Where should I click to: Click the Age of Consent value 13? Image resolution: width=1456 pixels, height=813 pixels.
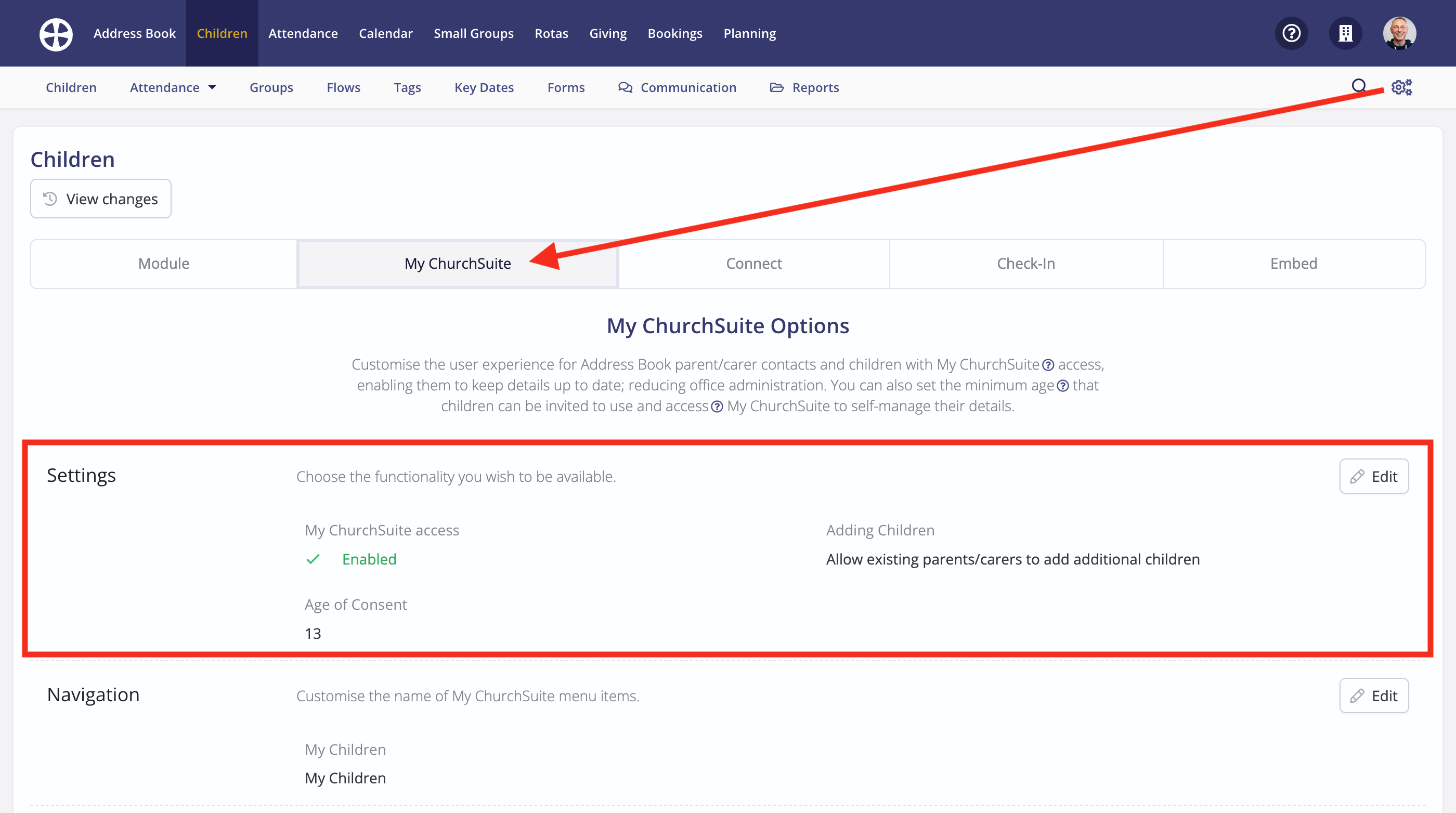(x=313, y=634)
